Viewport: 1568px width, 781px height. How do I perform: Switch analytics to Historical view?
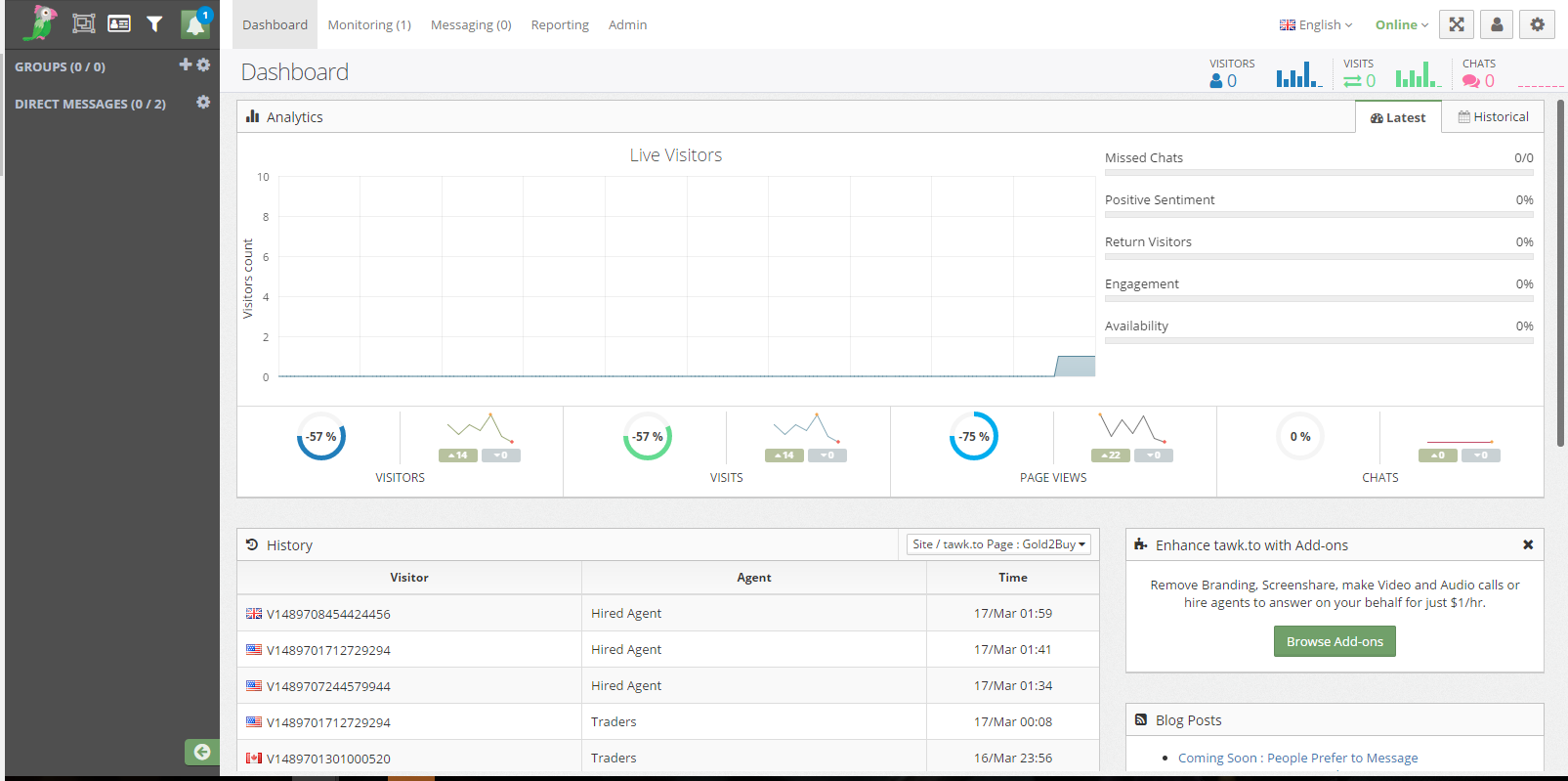click(1493, 116)
